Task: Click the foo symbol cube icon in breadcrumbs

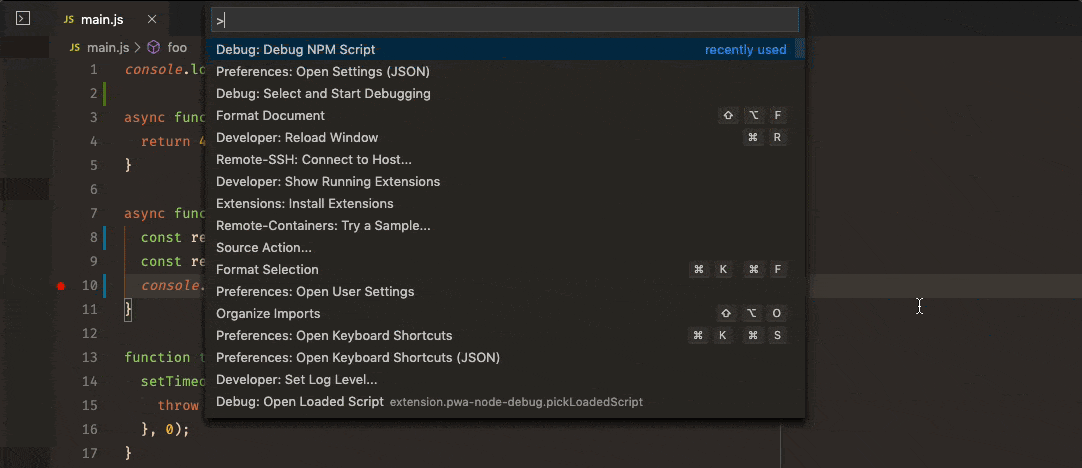Action: click(154, 47)
